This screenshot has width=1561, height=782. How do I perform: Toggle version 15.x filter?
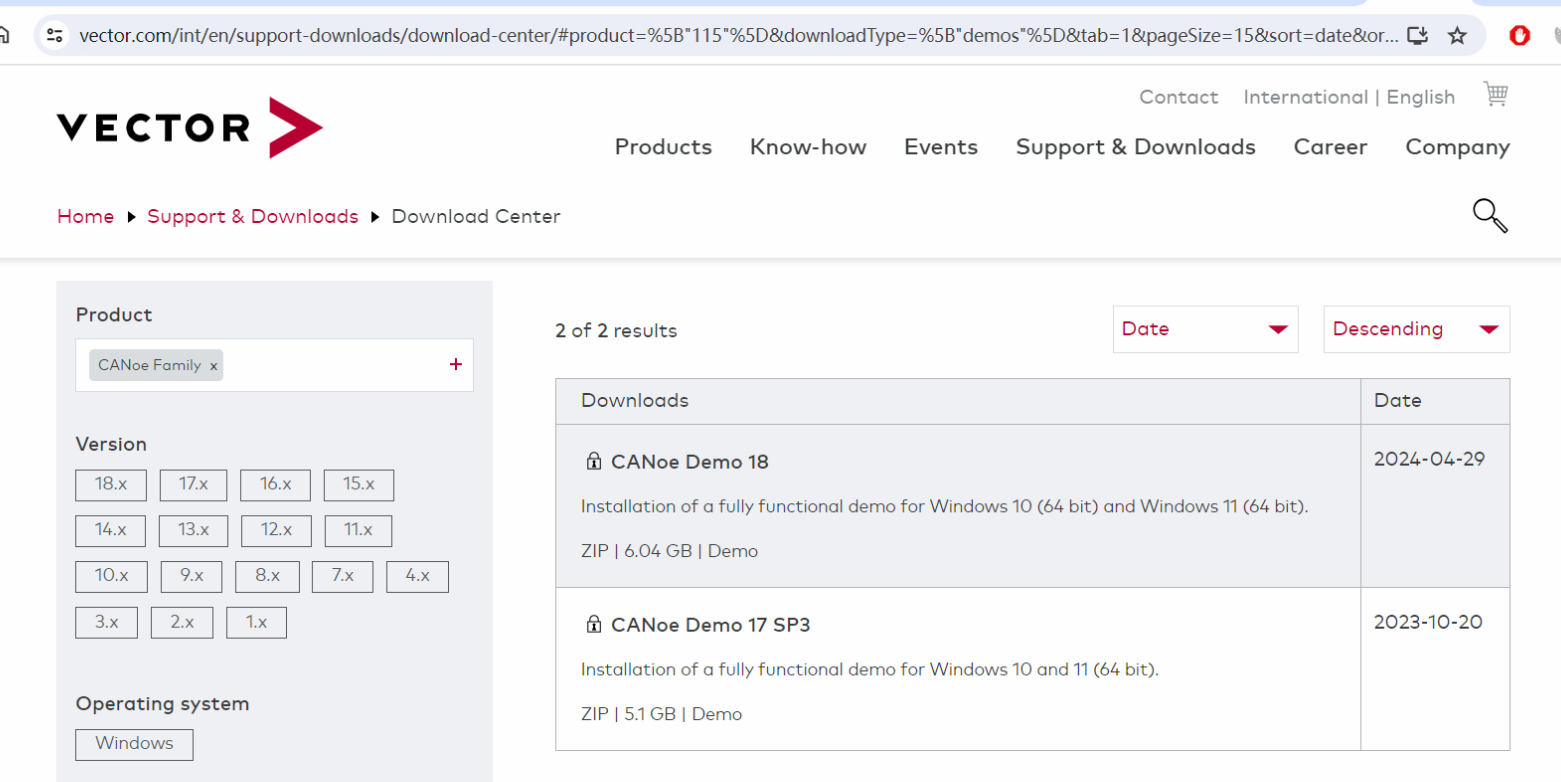(358, 485)
